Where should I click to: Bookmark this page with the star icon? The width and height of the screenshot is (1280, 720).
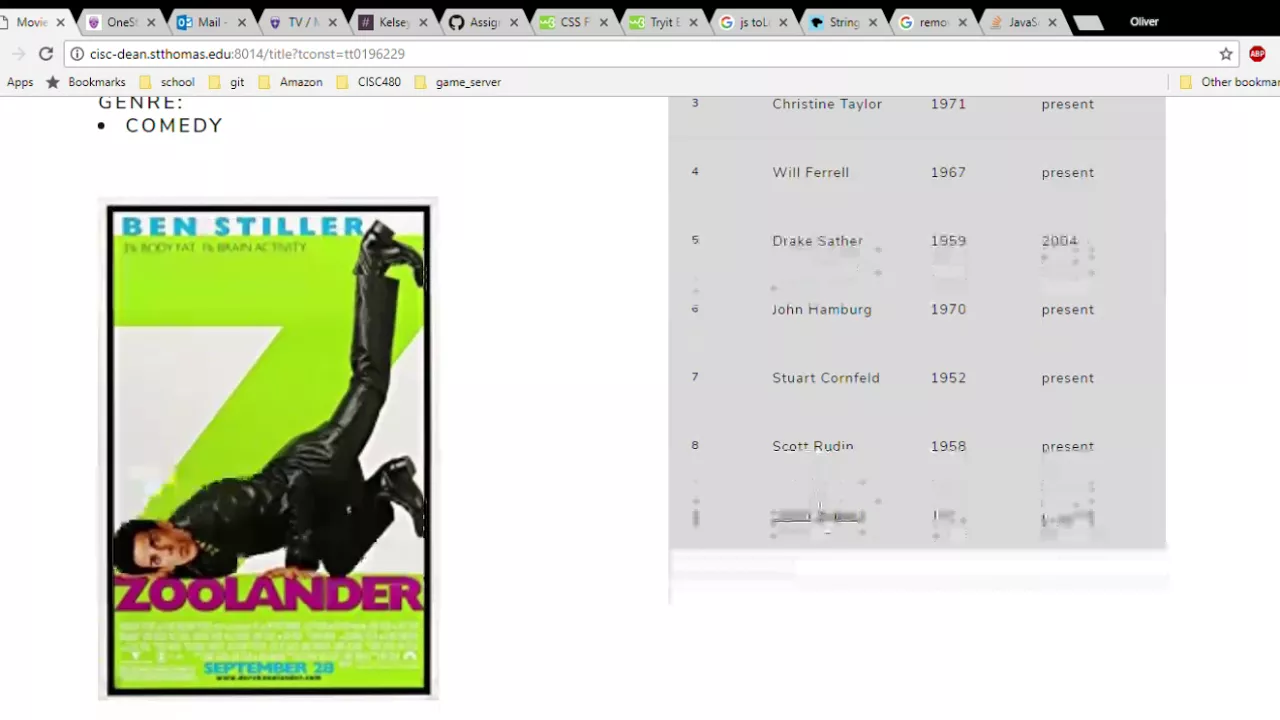[x=1226, y=54]
